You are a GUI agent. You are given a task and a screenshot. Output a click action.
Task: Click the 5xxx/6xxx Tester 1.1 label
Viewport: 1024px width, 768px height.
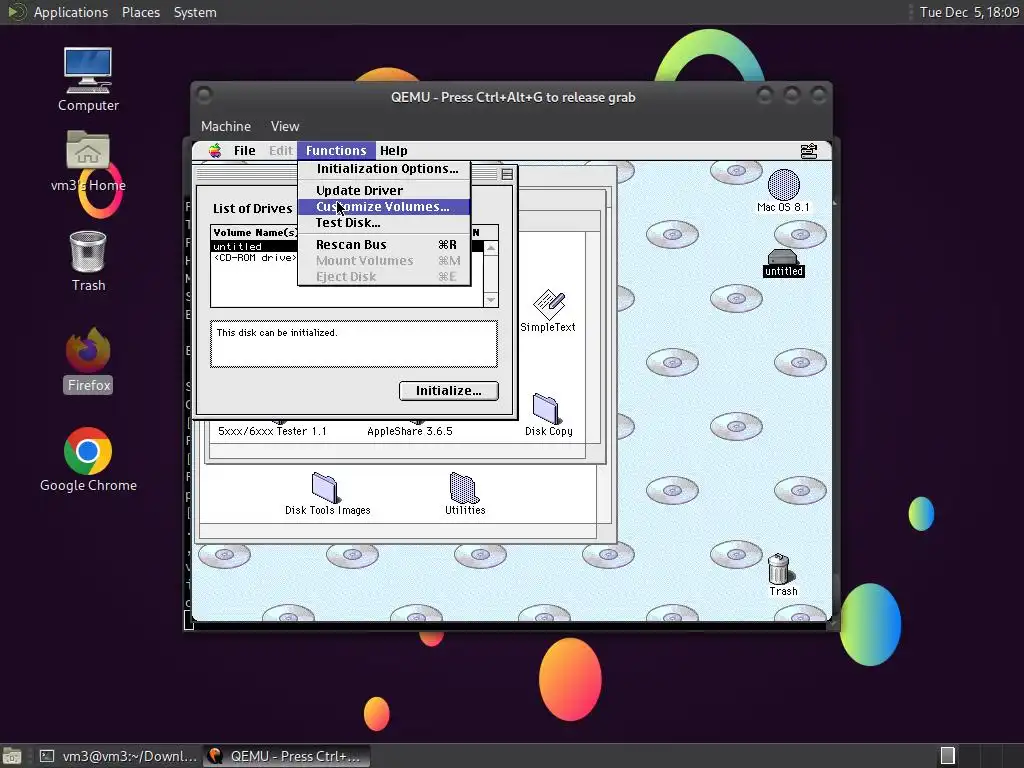pyautogui.click(x=272, y=431)
